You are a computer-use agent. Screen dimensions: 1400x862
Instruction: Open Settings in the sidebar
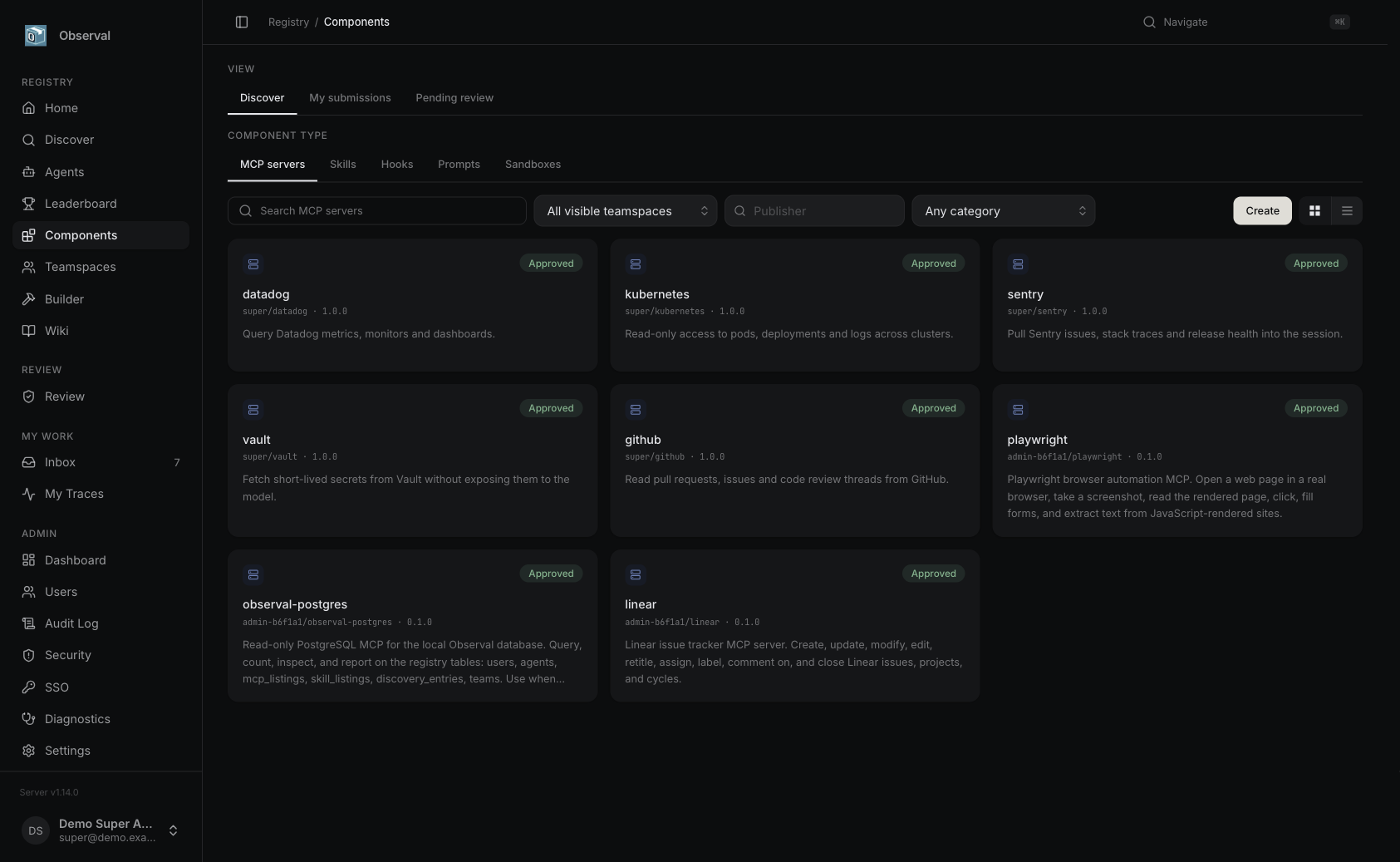pyautogui.click(x=101, y=751)
